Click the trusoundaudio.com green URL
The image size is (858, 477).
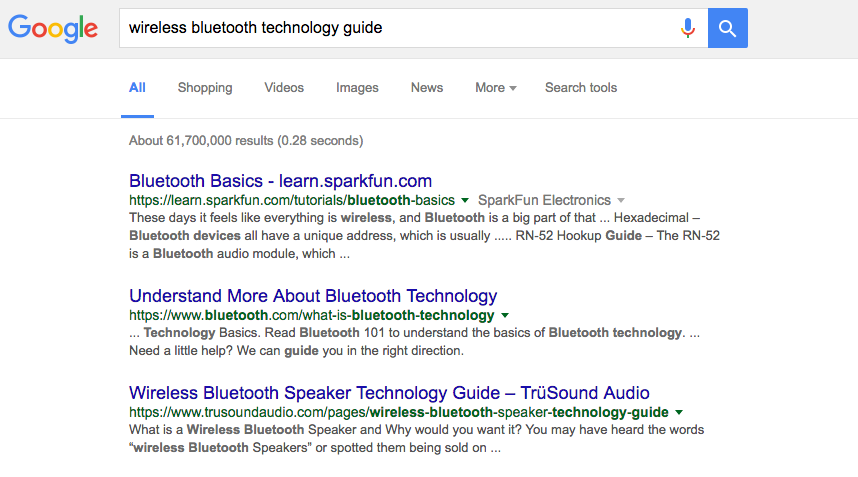[398, 412]
